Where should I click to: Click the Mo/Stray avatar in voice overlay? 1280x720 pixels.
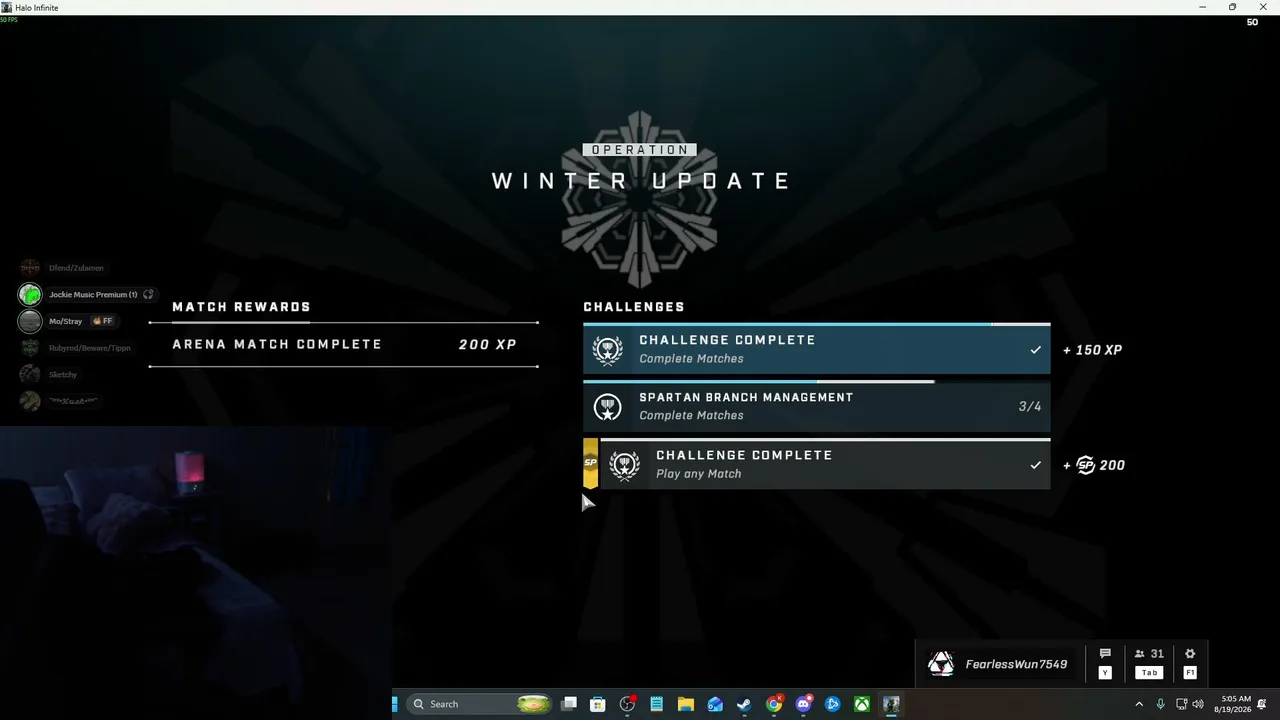click(x=30, y=321)
